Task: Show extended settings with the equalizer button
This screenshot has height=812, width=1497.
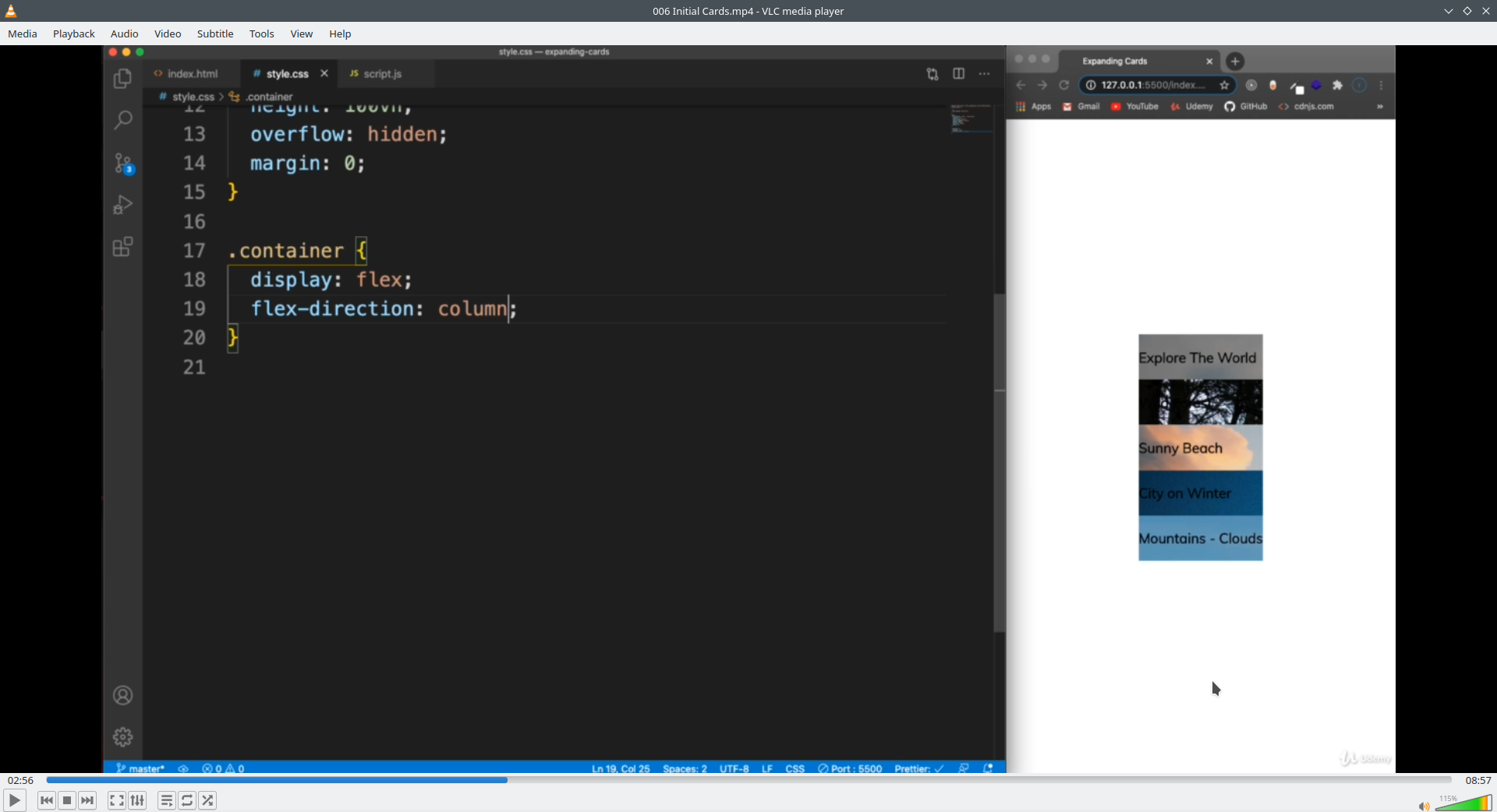Action: pos(137,800)
